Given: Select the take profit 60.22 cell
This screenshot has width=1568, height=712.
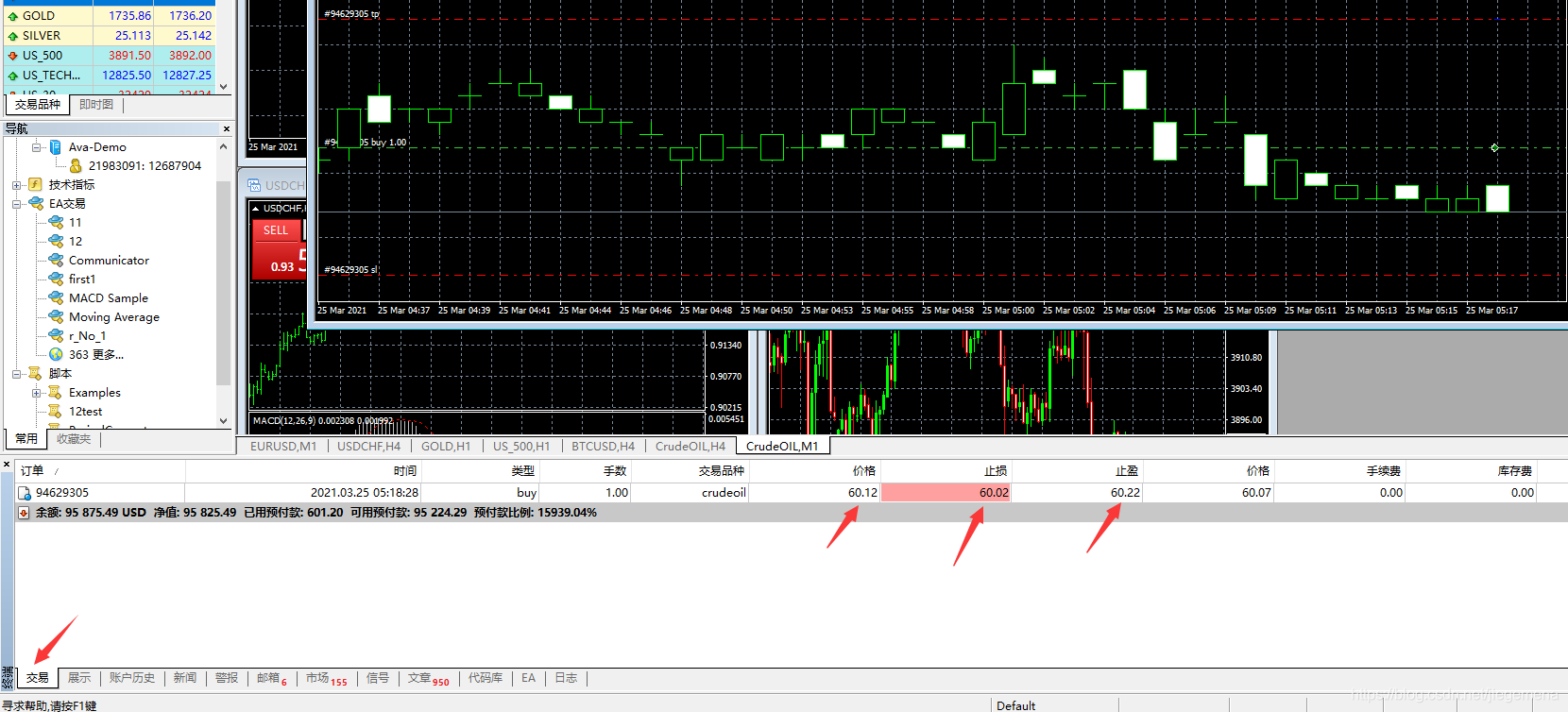Looking at the screenshot, I should pyautogui.click(x=1077, y=493).
